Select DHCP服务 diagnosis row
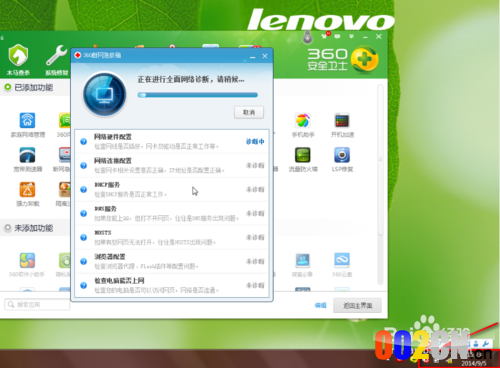Viewport: 500px width, 368px height. coord(172,189)
